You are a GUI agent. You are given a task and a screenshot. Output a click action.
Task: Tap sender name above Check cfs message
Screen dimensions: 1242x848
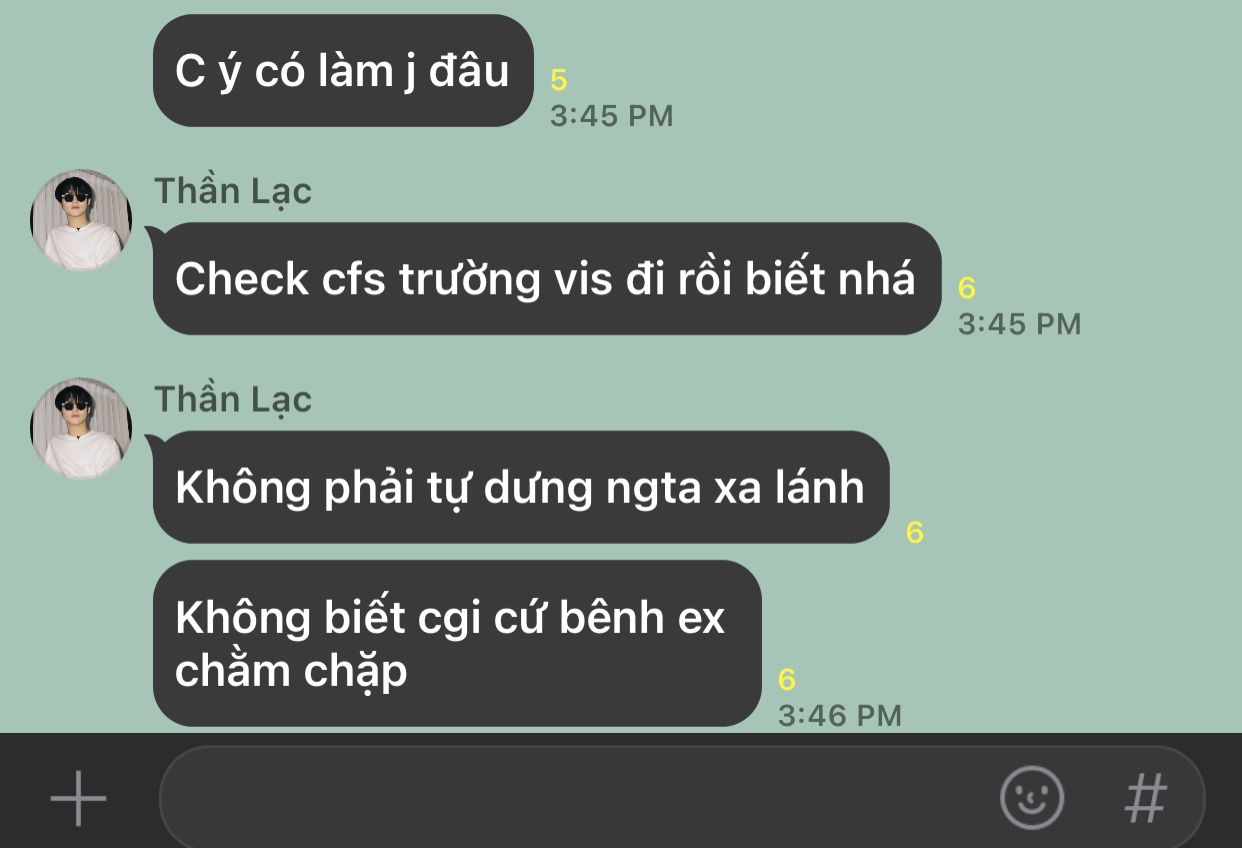tap(233, 191)
